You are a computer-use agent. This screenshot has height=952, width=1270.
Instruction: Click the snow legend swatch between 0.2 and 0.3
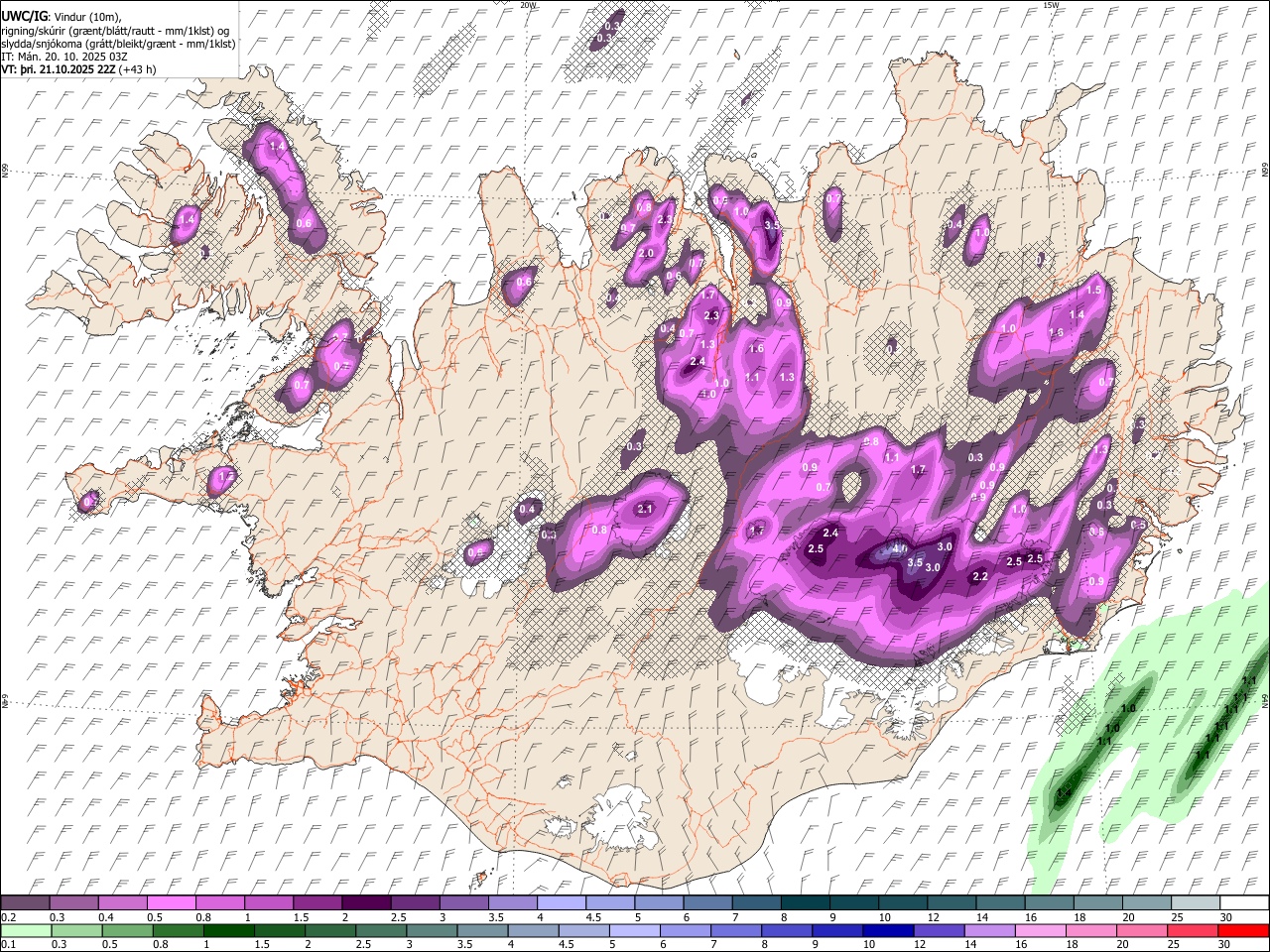25,903
